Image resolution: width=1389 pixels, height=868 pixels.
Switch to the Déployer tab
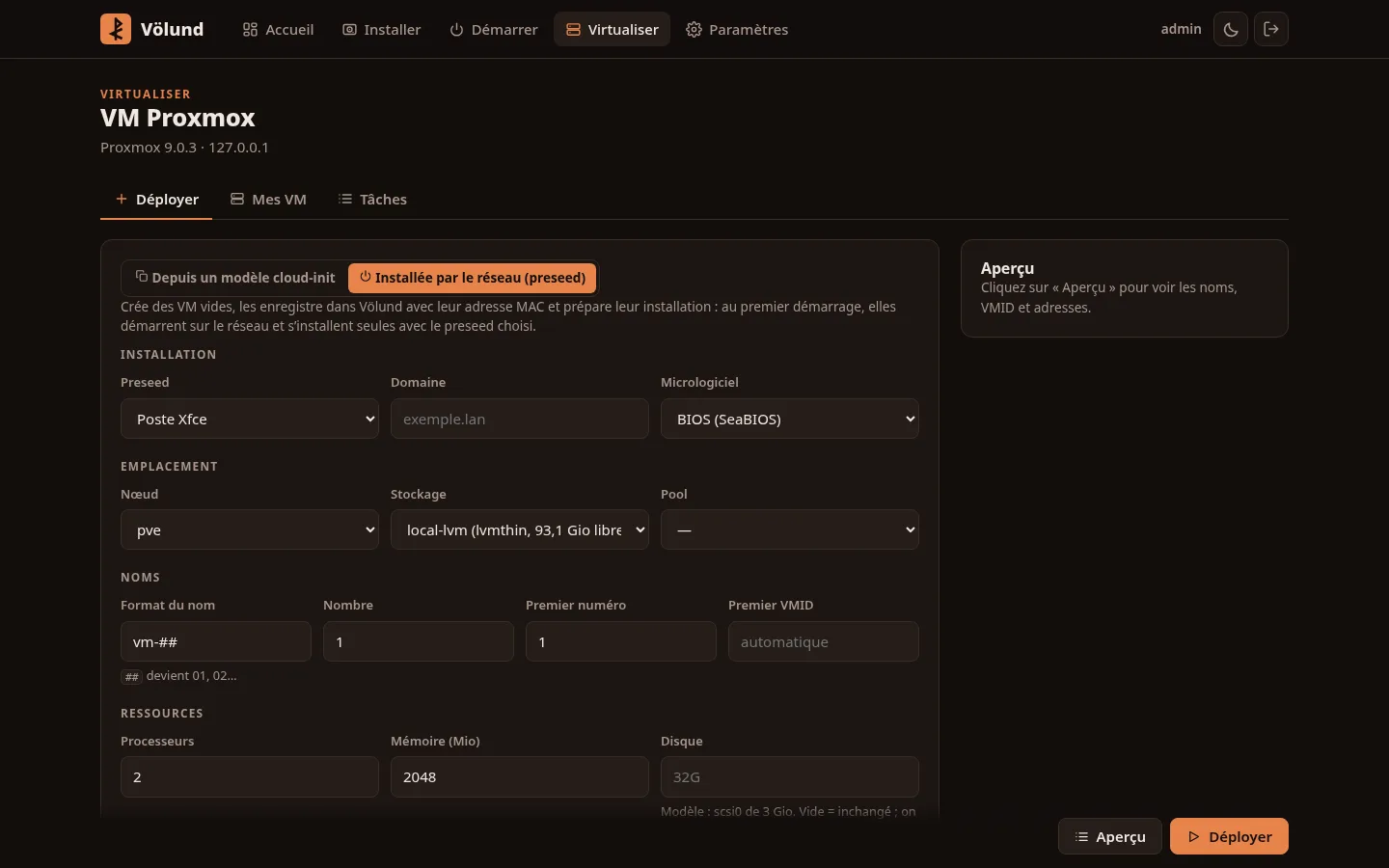point(156,200)
